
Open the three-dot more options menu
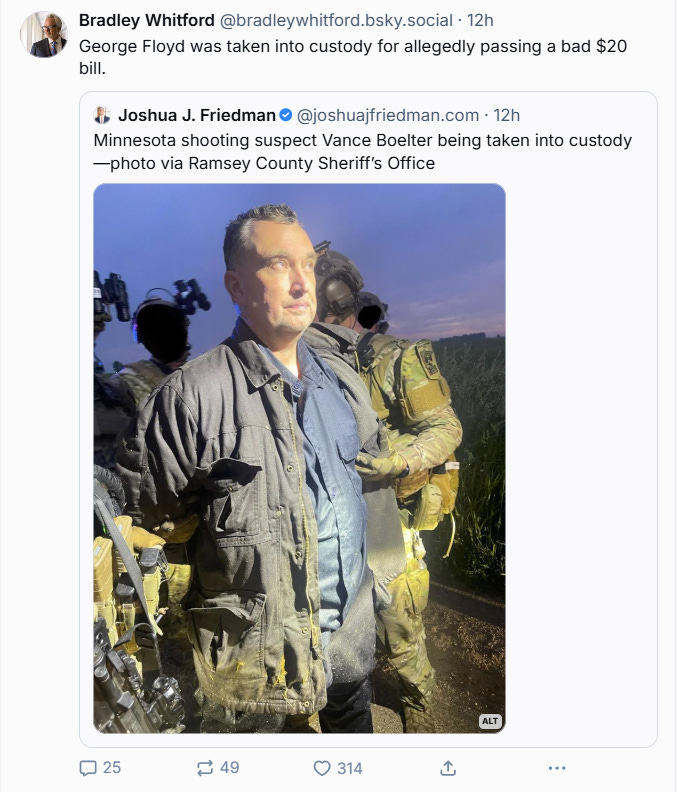(x=557, y=768)
